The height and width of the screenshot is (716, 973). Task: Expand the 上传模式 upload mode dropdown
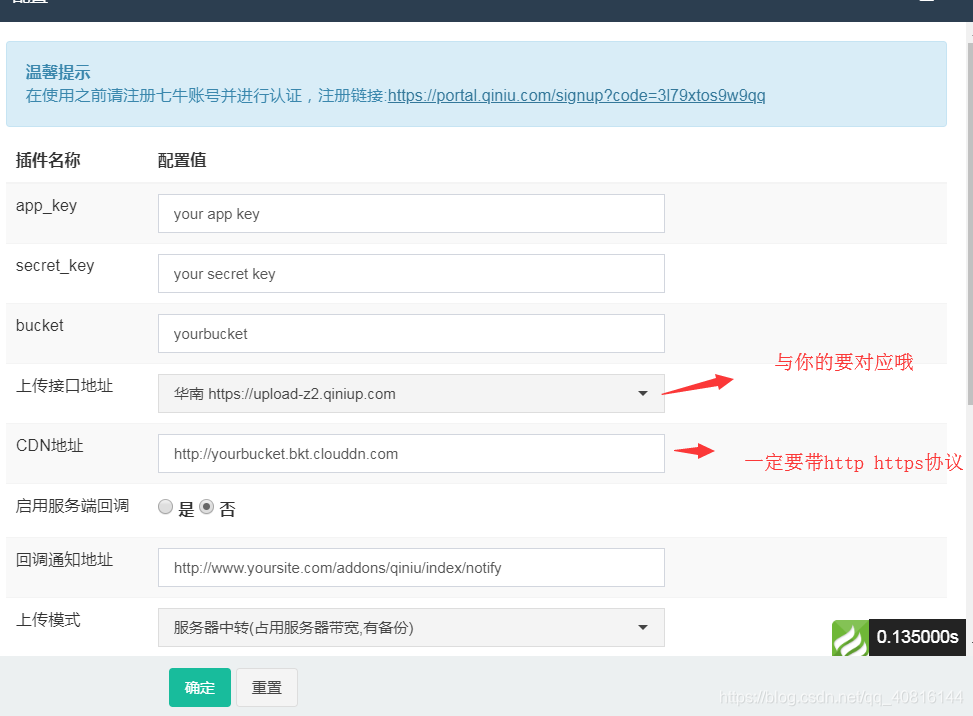click(411, 628)
